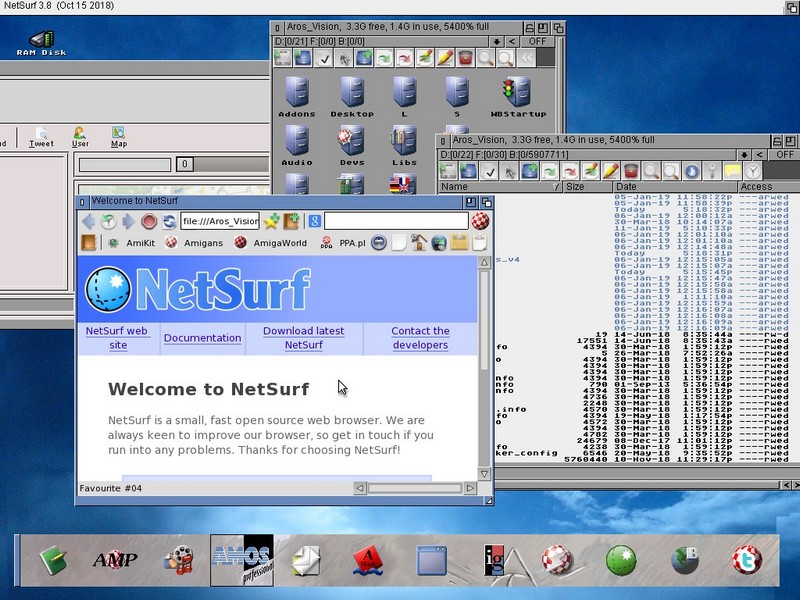Image resolution: width=800 pixels, height=600 pixels.
Task: Switch to the Map tab
Action: 118,137
